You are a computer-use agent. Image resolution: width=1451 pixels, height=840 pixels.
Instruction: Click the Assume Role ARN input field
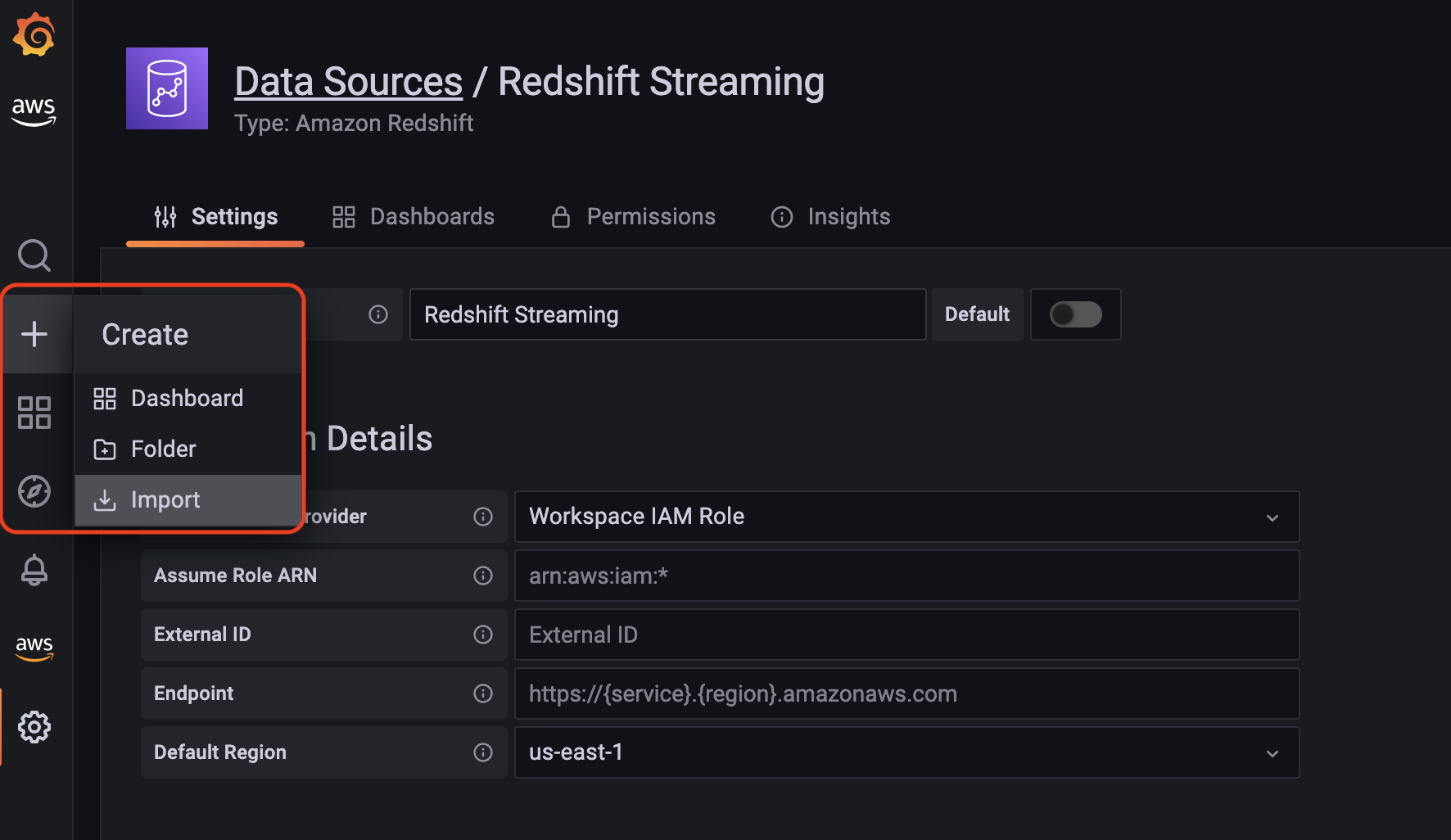pos(906,576)
